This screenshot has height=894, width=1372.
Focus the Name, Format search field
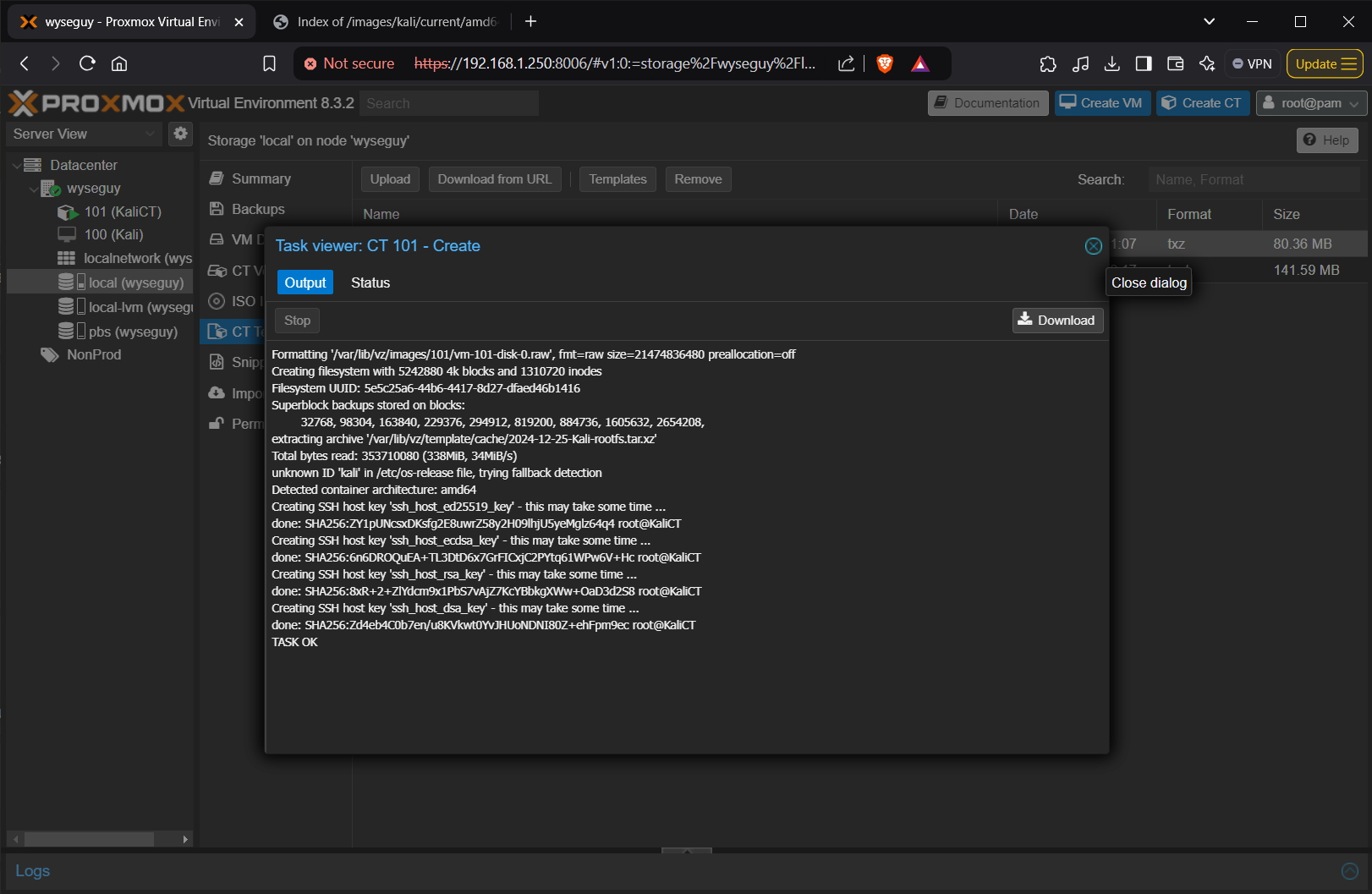tap(1254, 179)
